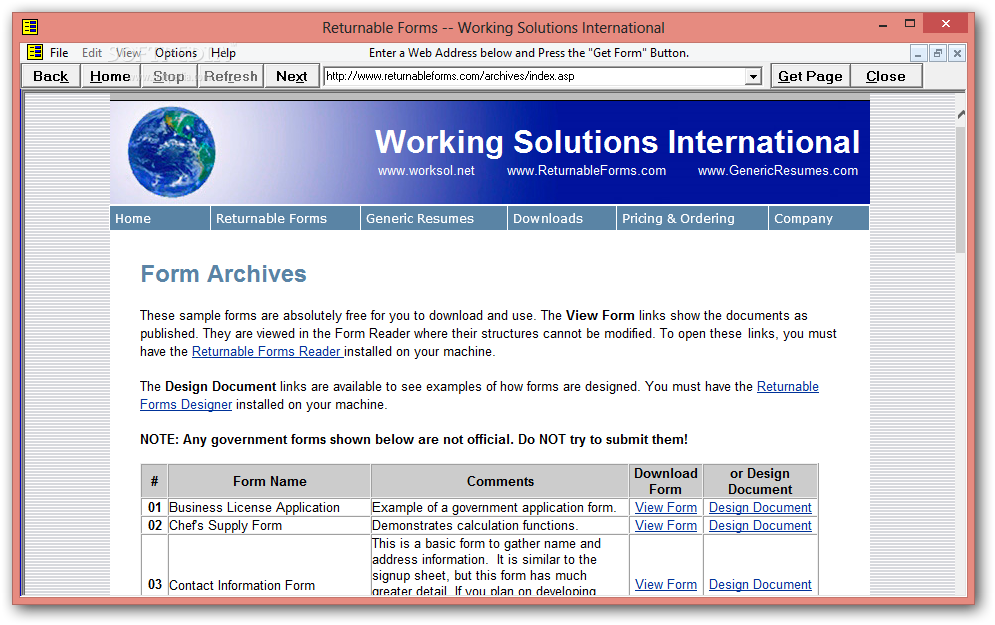Open the Home navigation tab

[x=159, y=218]
